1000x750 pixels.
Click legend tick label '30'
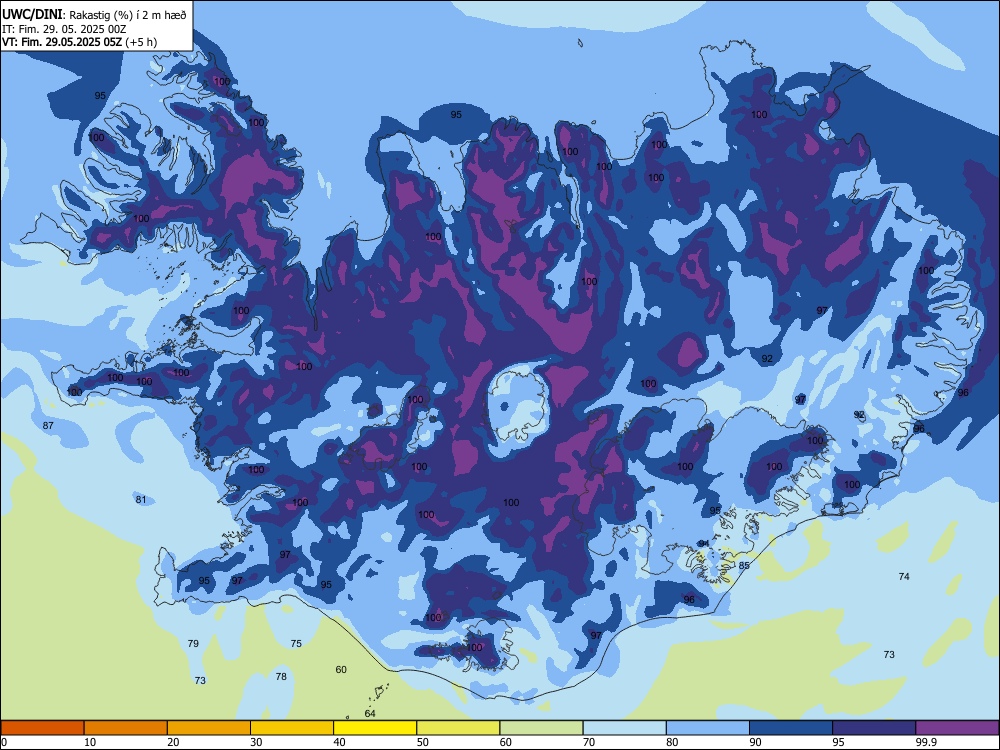click(256, 742)
